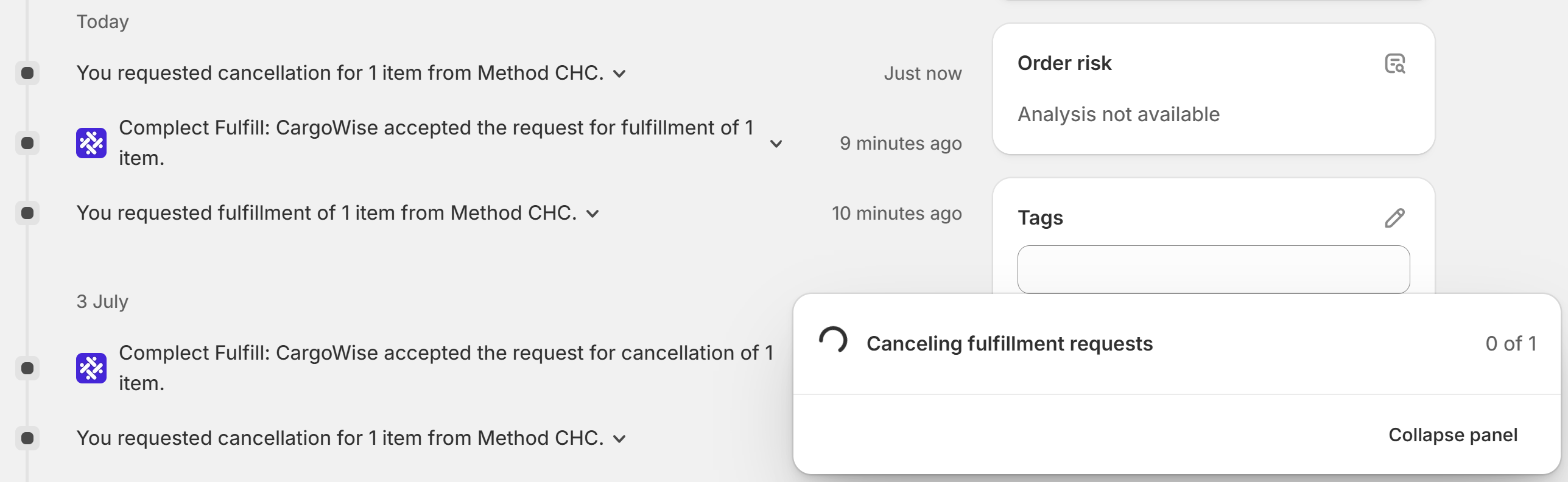Click the pencil icon to edit Tags
The image size is (1568, 482).
click(x=1394, y=218)
